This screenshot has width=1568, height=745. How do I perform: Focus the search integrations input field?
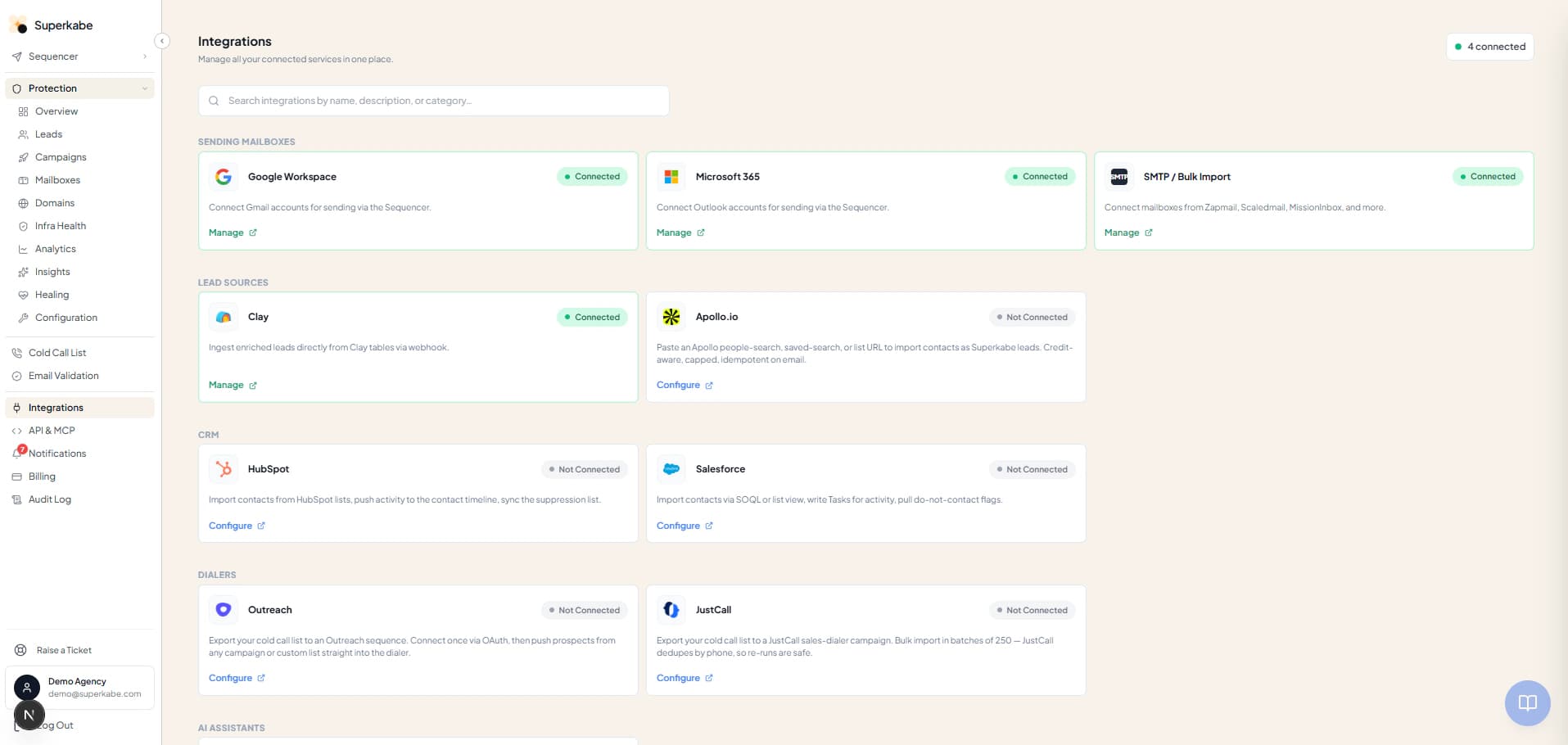pyautogui.click(x=434, y=101)
